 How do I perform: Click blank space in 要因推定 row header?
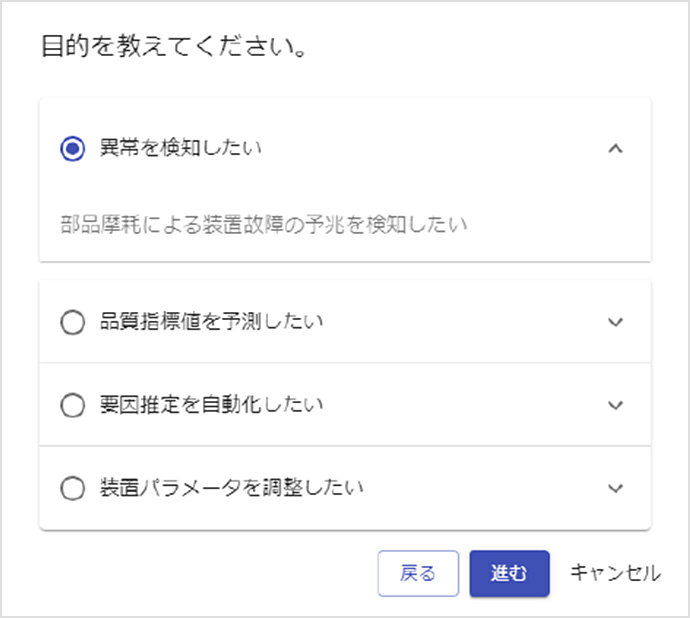pyautogui.click(x=460, y=405)
